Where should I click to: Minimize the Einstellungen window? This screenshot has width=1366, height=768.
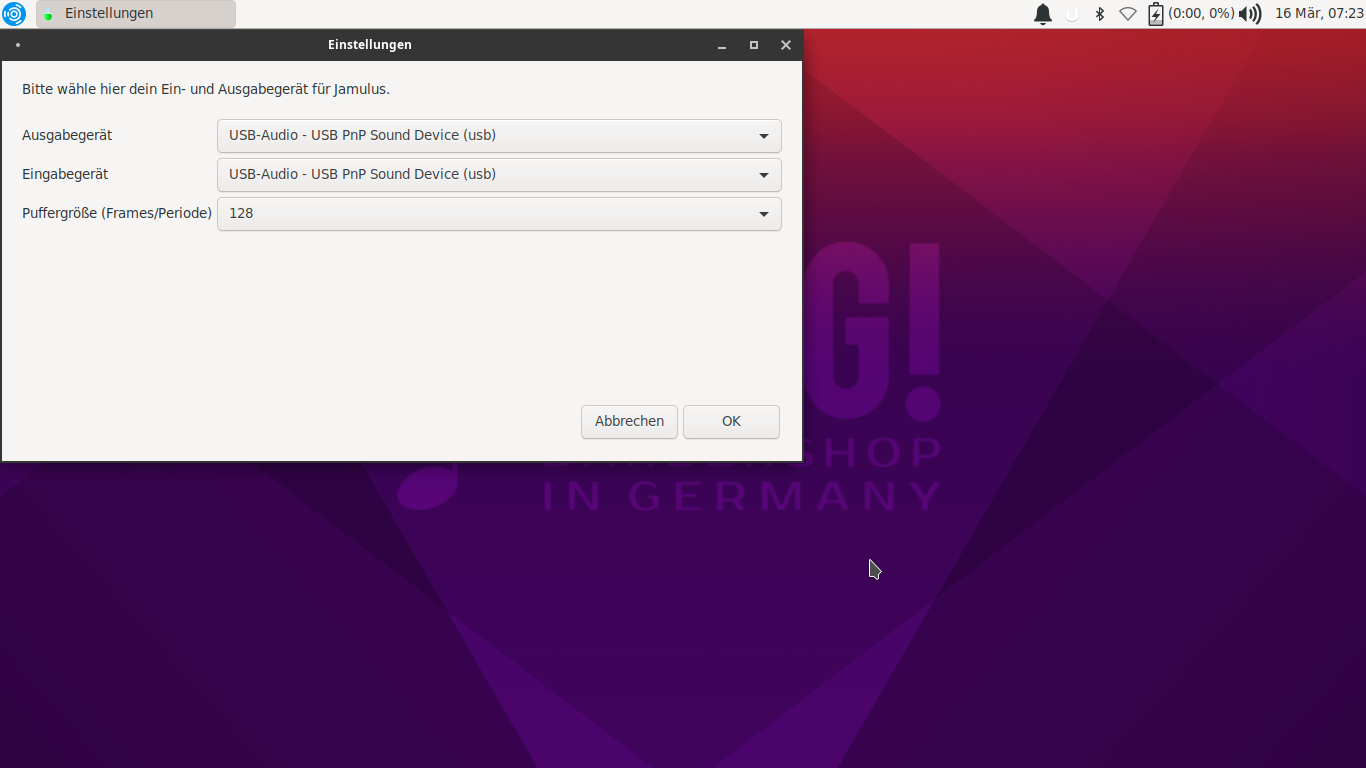(722, 45)
